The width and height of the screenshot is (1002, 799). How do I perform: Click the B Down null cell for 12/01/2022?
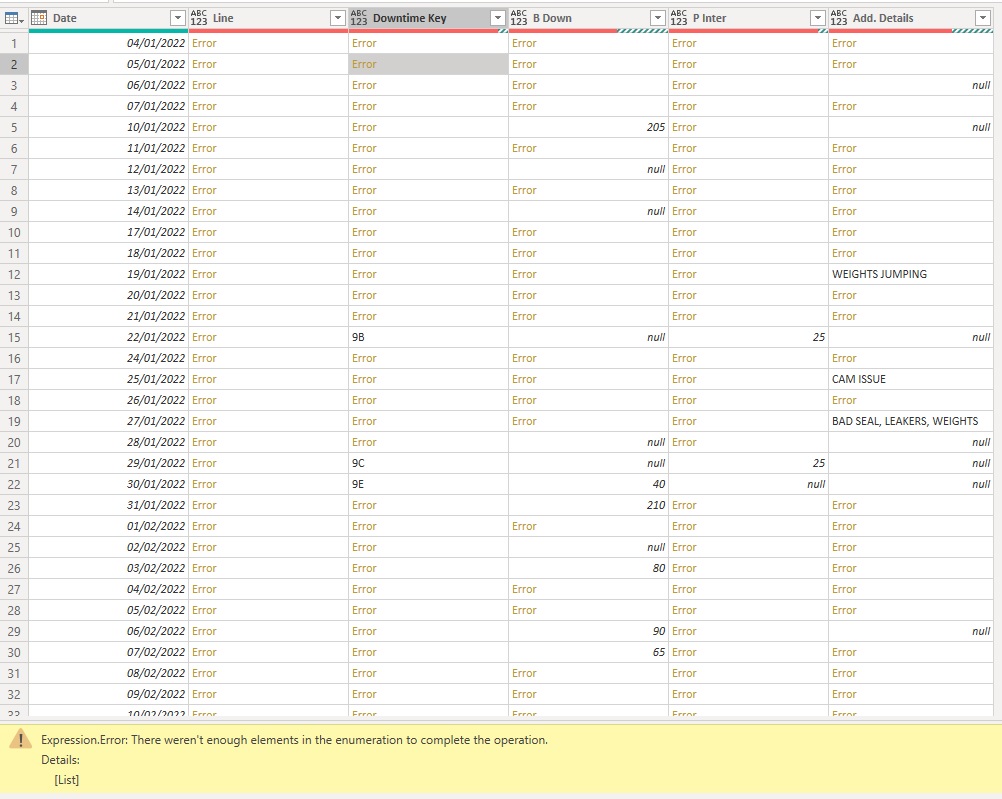588,169
